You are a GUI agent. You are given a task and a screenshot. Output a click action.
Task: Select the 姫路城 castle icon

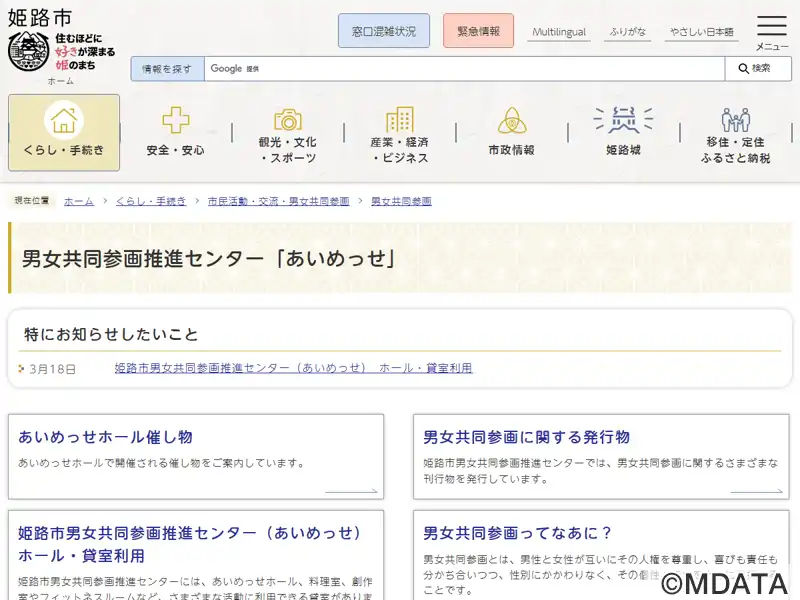point(623,121)
